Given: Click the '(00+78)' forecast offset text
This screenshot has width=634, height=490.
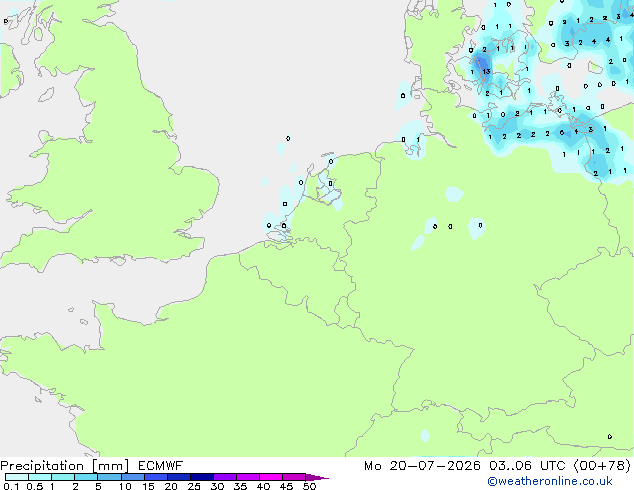Looking at the screenshot, I should (x=602, y=466).
